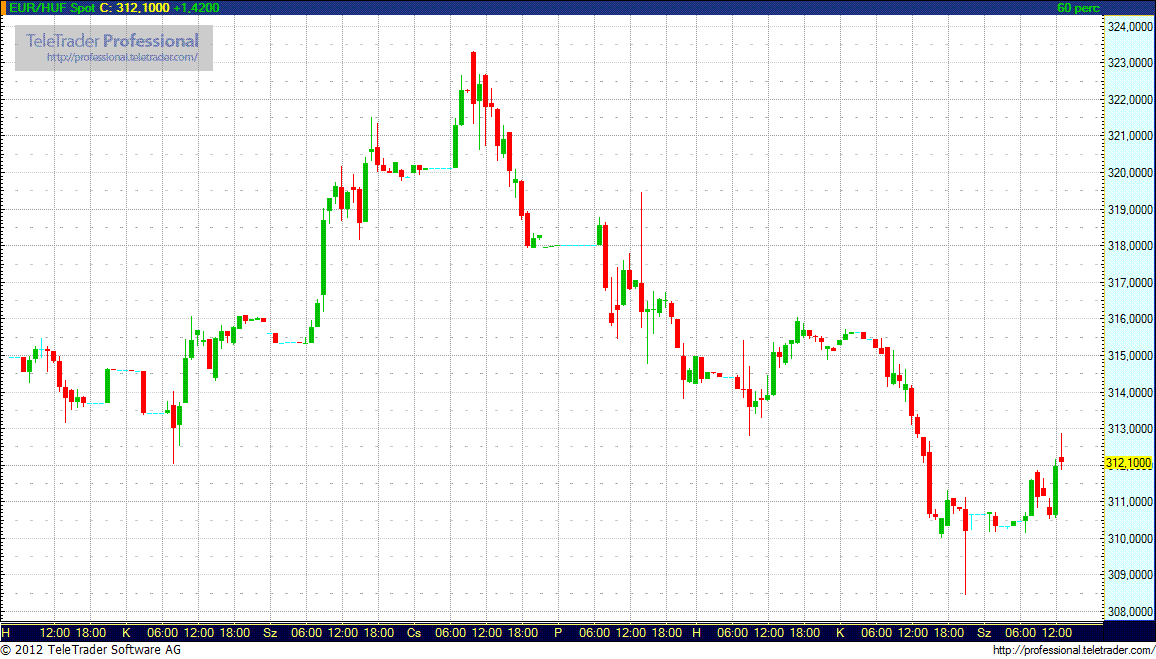
Task: Click the yellow 312,1000 current price tag
Action: [x=1128, y=463]
